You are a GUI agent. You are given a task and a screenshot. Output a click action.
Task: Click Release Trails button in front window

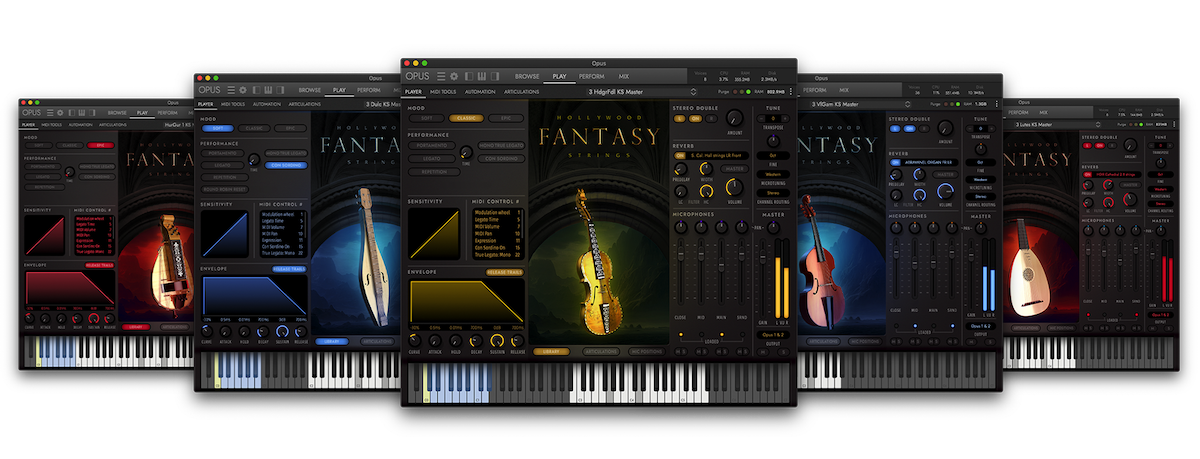coord(505,271)
